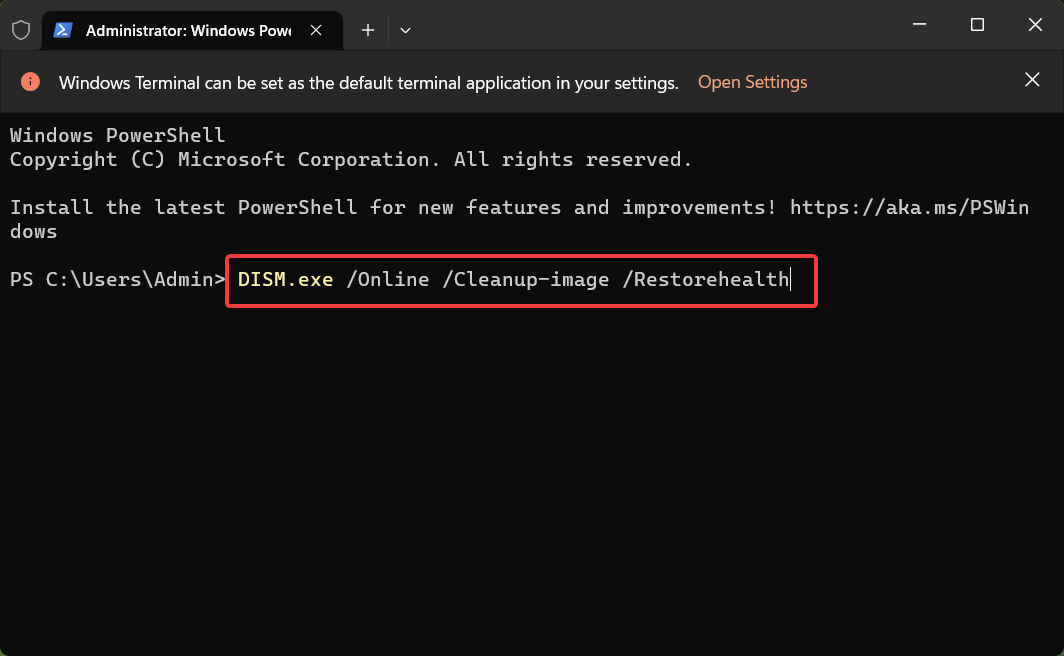Viewport: 1064px width, 656px height.
Task: Close the Windows PowerShell tab
Action: click(x=316, y=30)
